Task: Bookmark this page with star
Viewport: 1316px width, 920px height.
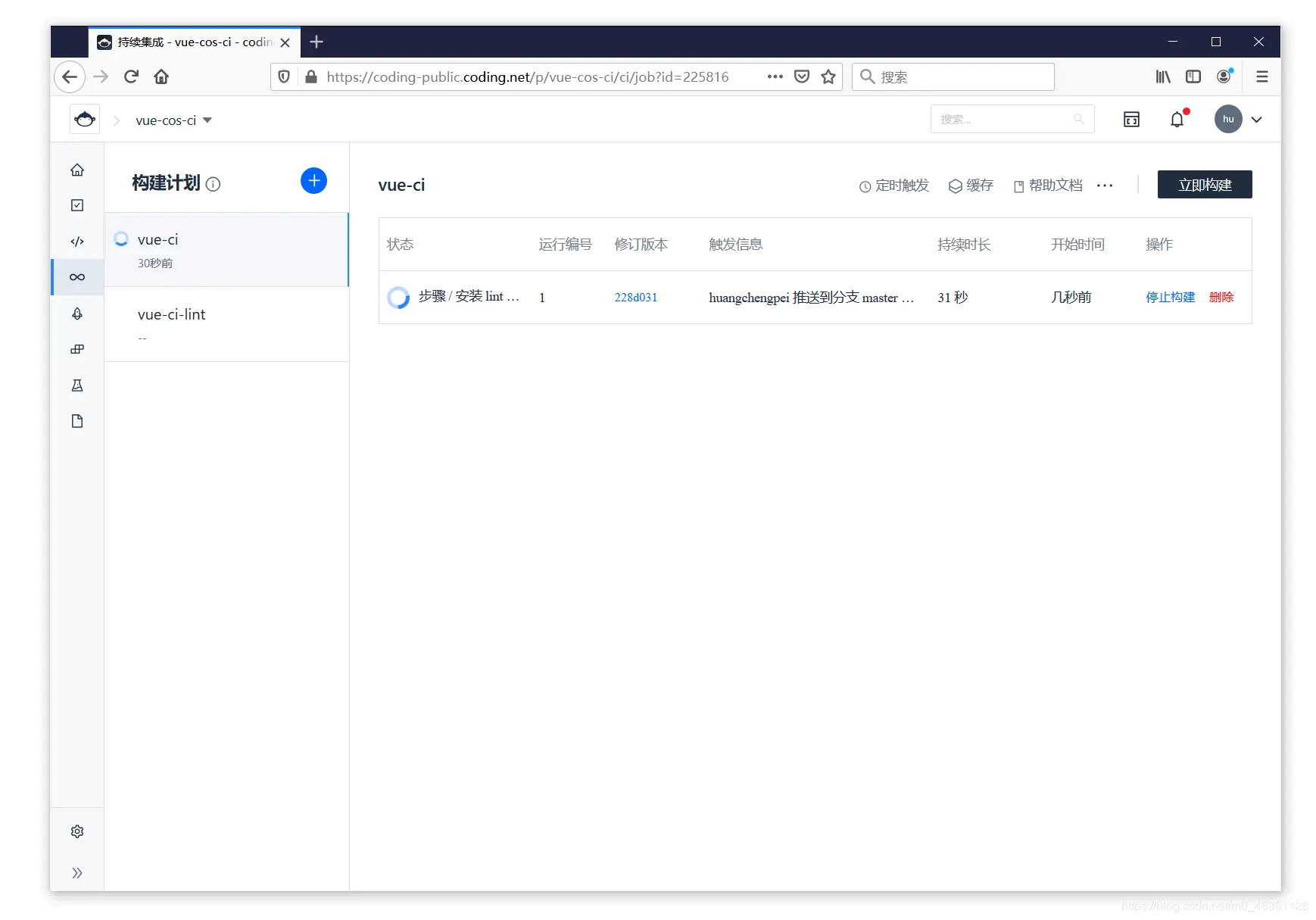Action: pyautogui.click(x=828, y=76)
